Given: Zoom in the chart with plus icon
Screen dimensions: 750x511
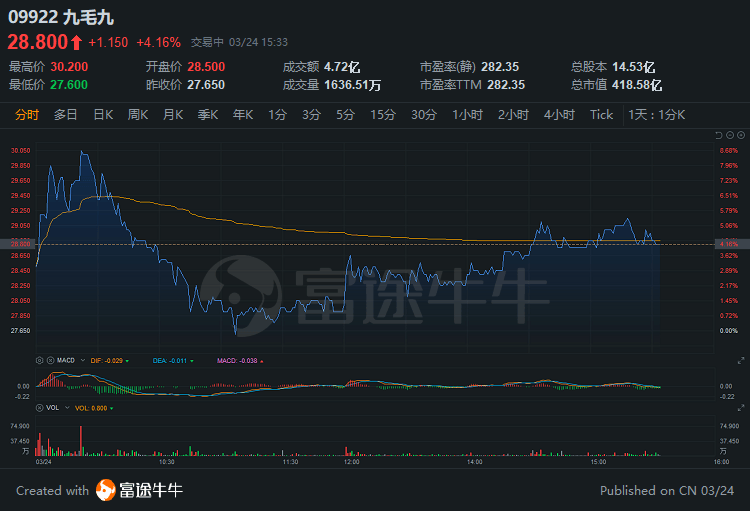Looking at the screenshot, I should point(741,135).
